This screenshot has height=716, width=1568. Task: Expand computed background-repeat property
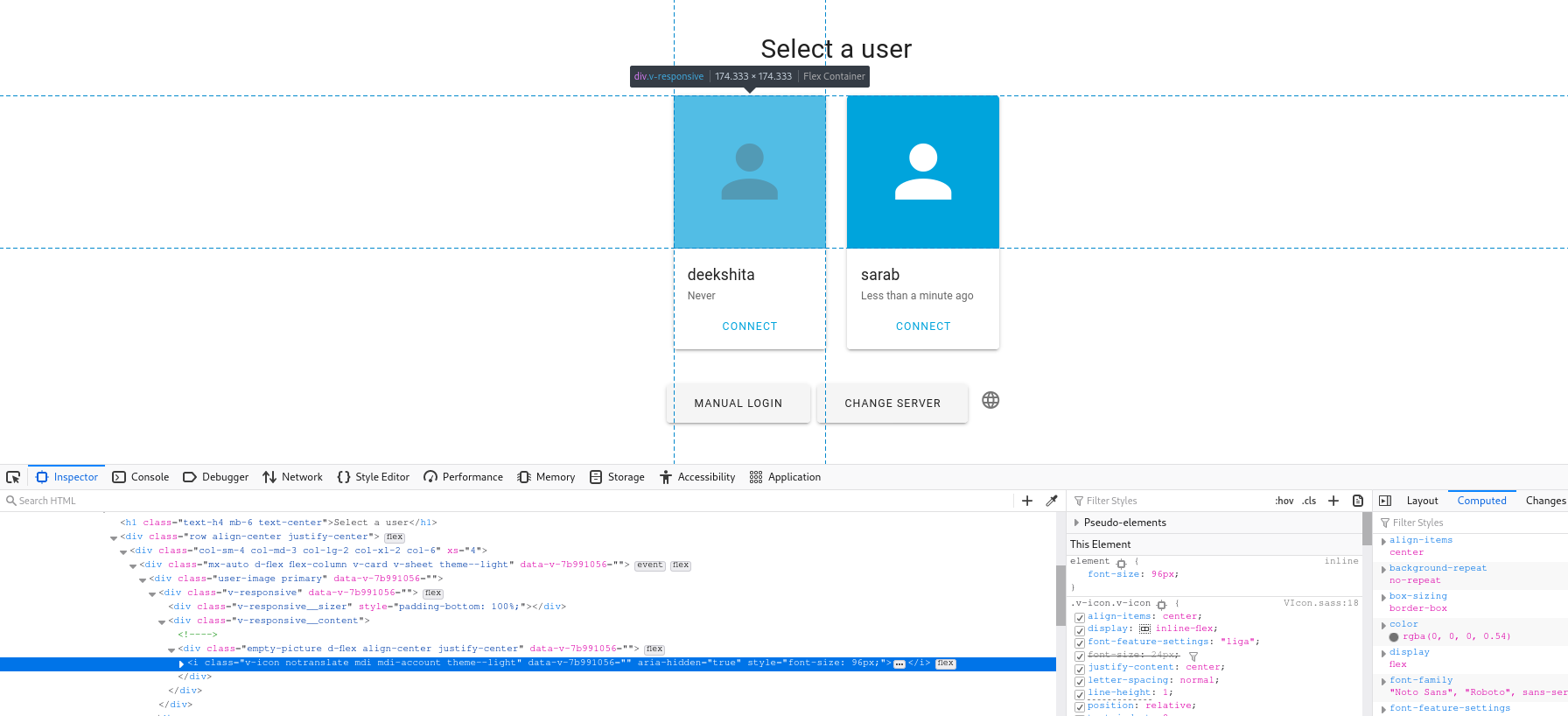pyautogui.click(x=1383, y=569)
